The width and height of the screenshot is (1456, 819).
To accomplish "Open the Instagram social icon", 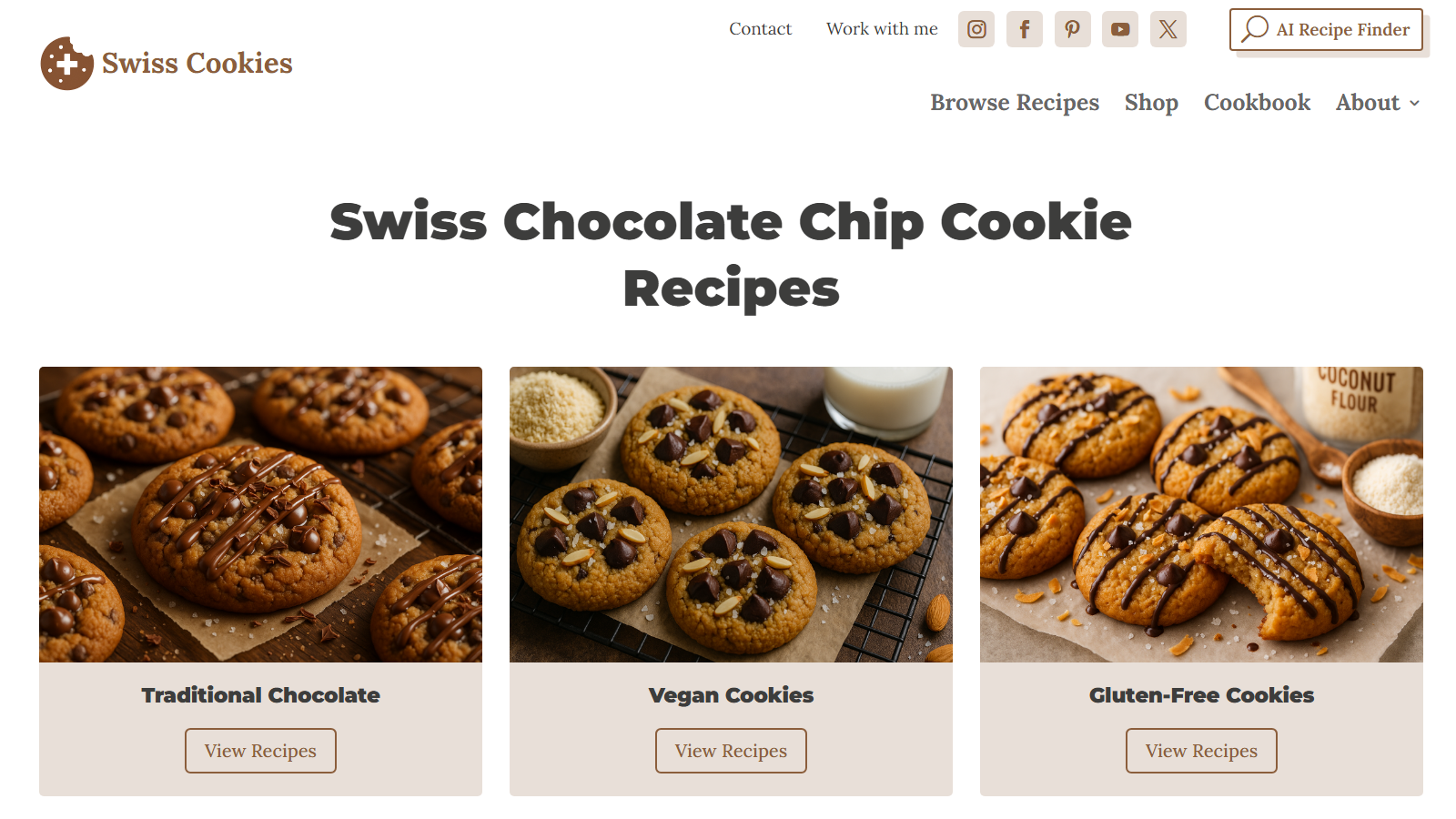I will 976,29.
